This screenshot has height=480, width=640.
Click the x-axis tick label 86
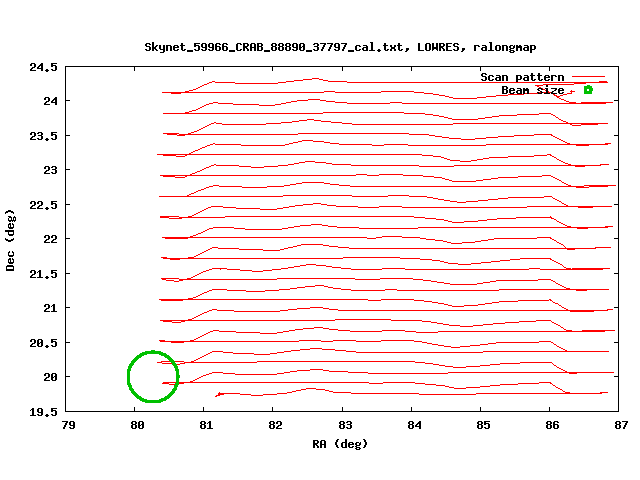coord(552,425)
